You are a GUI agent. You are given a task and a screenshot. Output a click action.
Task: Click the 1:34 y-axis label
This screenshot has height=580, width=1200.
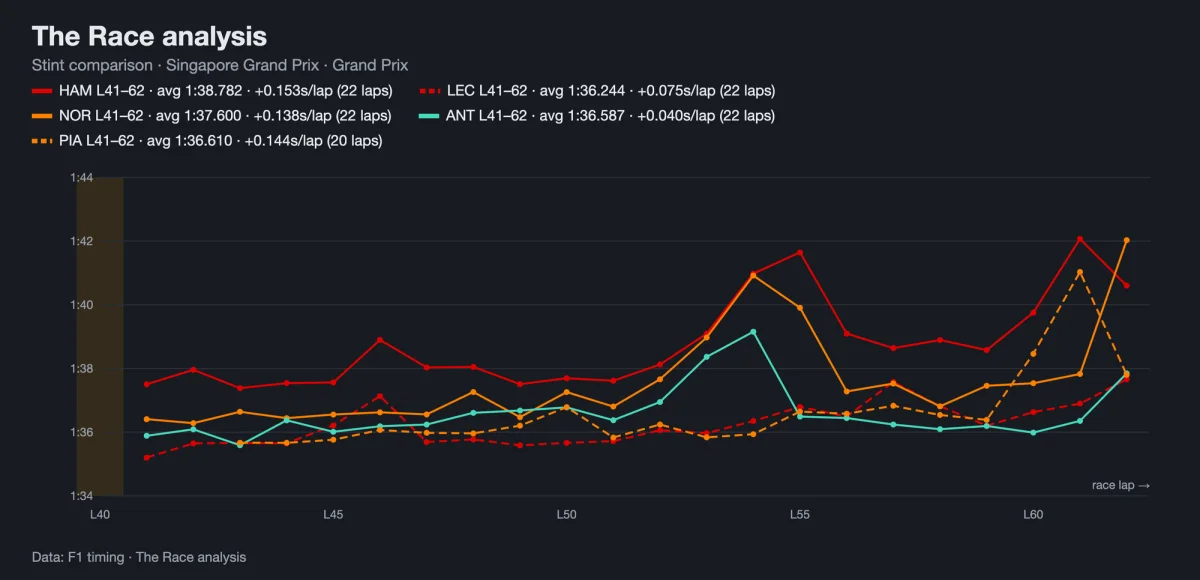(82, 495)
